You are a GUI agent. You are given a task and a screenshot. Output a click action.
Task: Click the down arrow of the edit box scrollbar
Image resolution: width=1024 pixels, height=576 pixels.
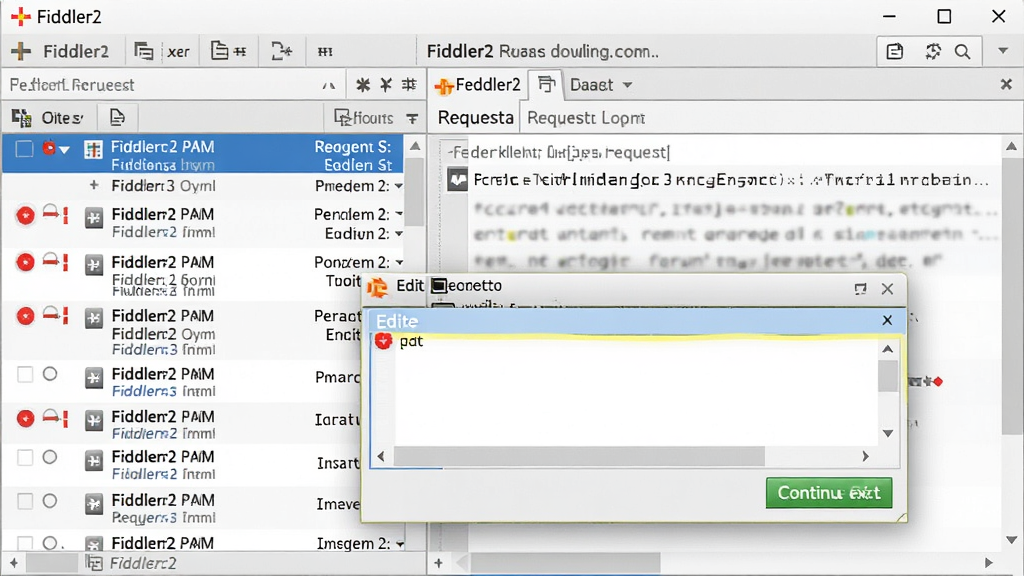pyautogui.click(x=888, y=433)
